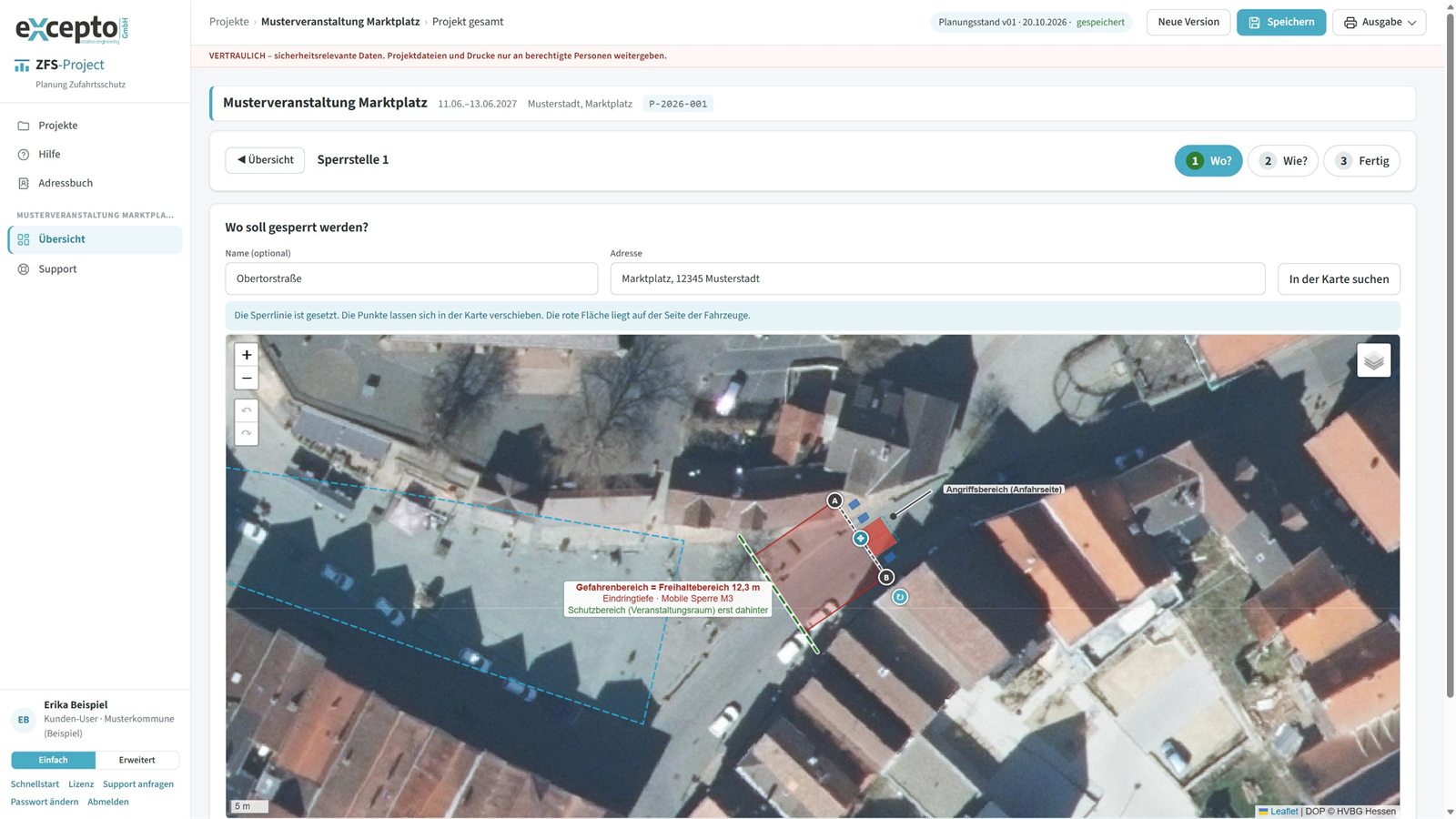
Task: Open Adressbuch in the sidebar
Action: (96, 183)
